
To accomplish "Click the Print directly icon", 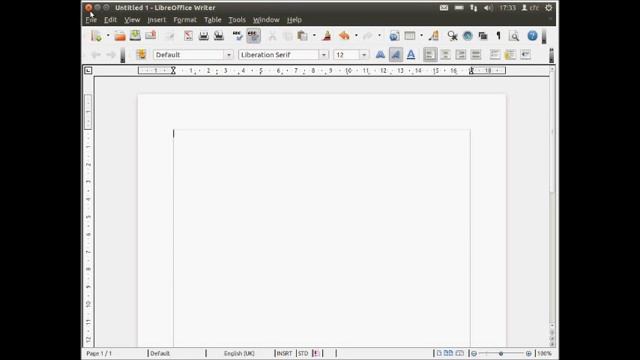I will tap(203, 36).
